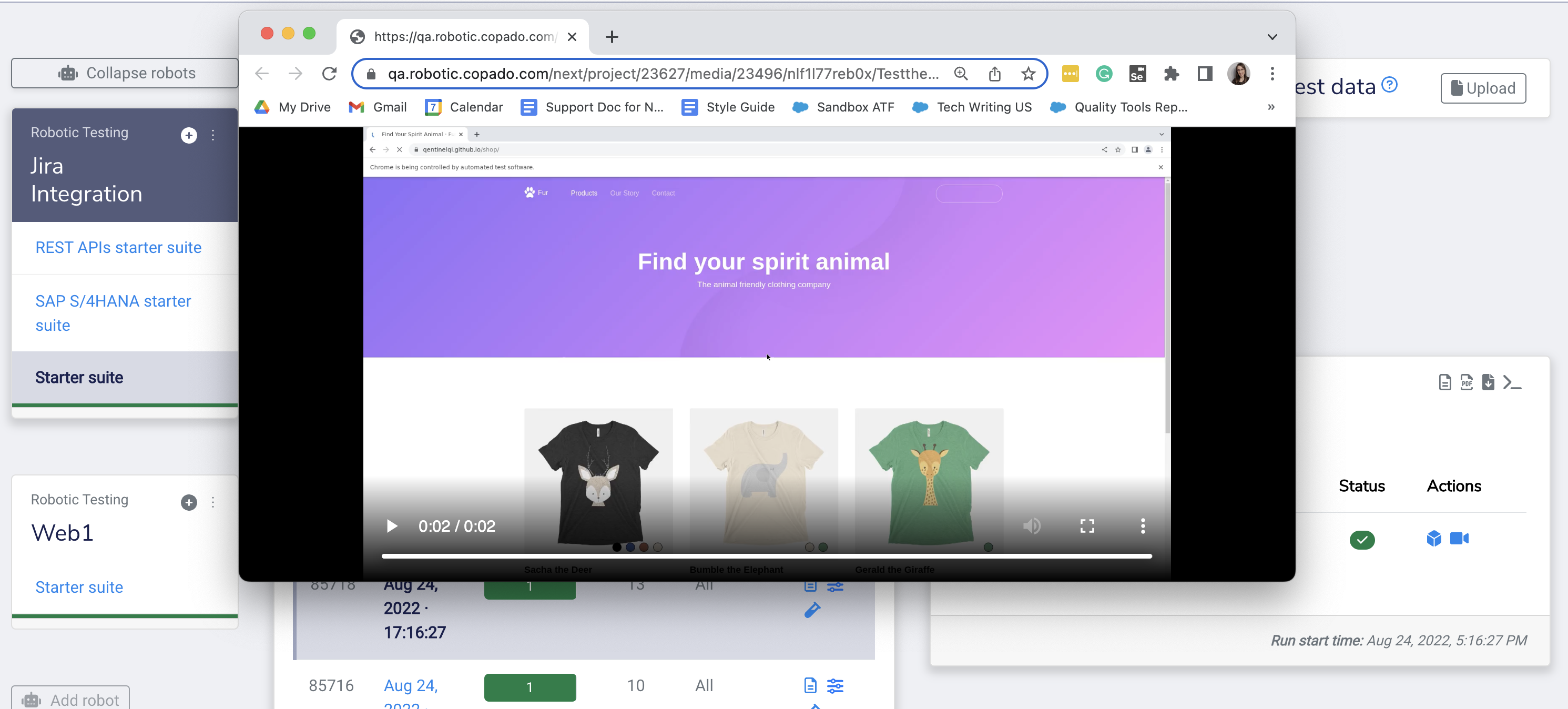
Task: Select the REST APIs starter suite item
Action: (x=118, y=247)
